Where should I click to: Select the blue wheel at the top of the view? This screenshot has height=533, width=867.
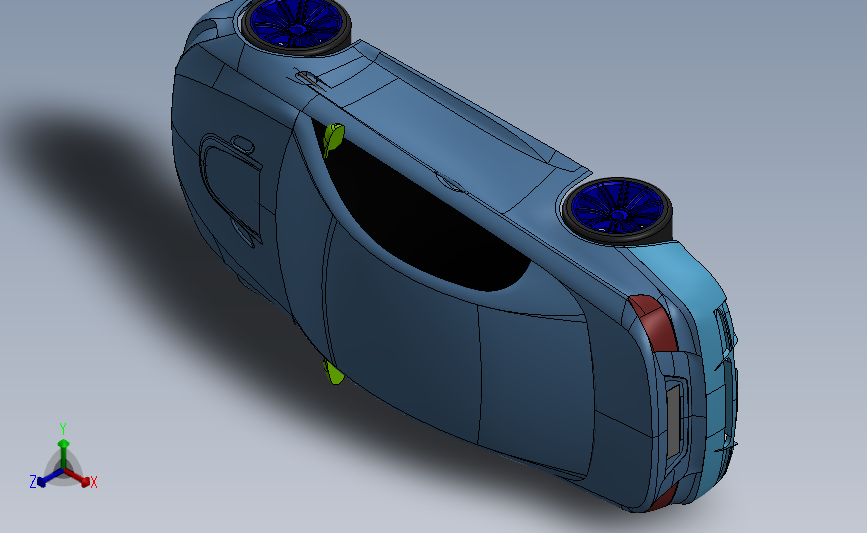tap(296, 25)
